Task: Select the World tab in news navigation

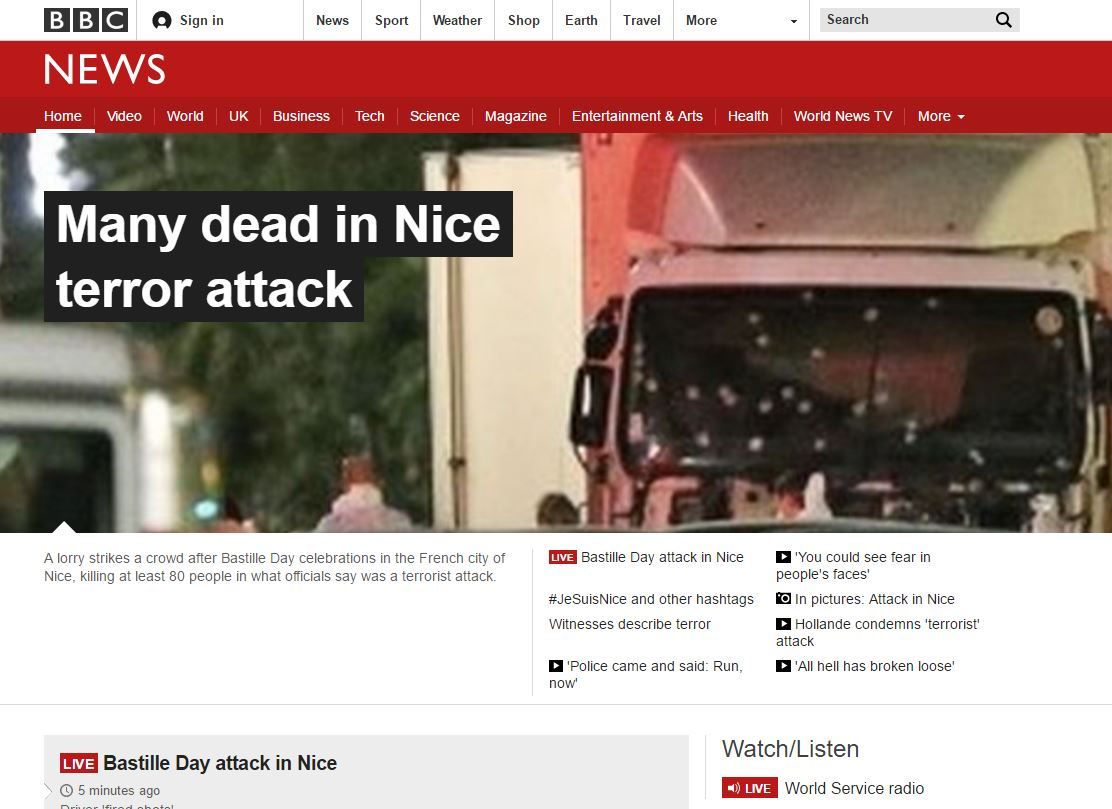Action: (x=185, y=116)
